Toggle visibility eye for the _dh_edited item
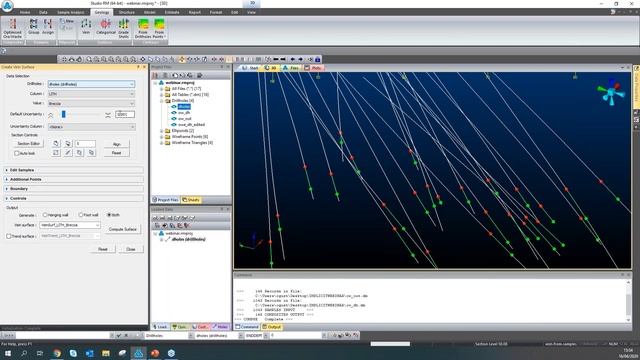640x360 pixels. [x=174, y=125]
